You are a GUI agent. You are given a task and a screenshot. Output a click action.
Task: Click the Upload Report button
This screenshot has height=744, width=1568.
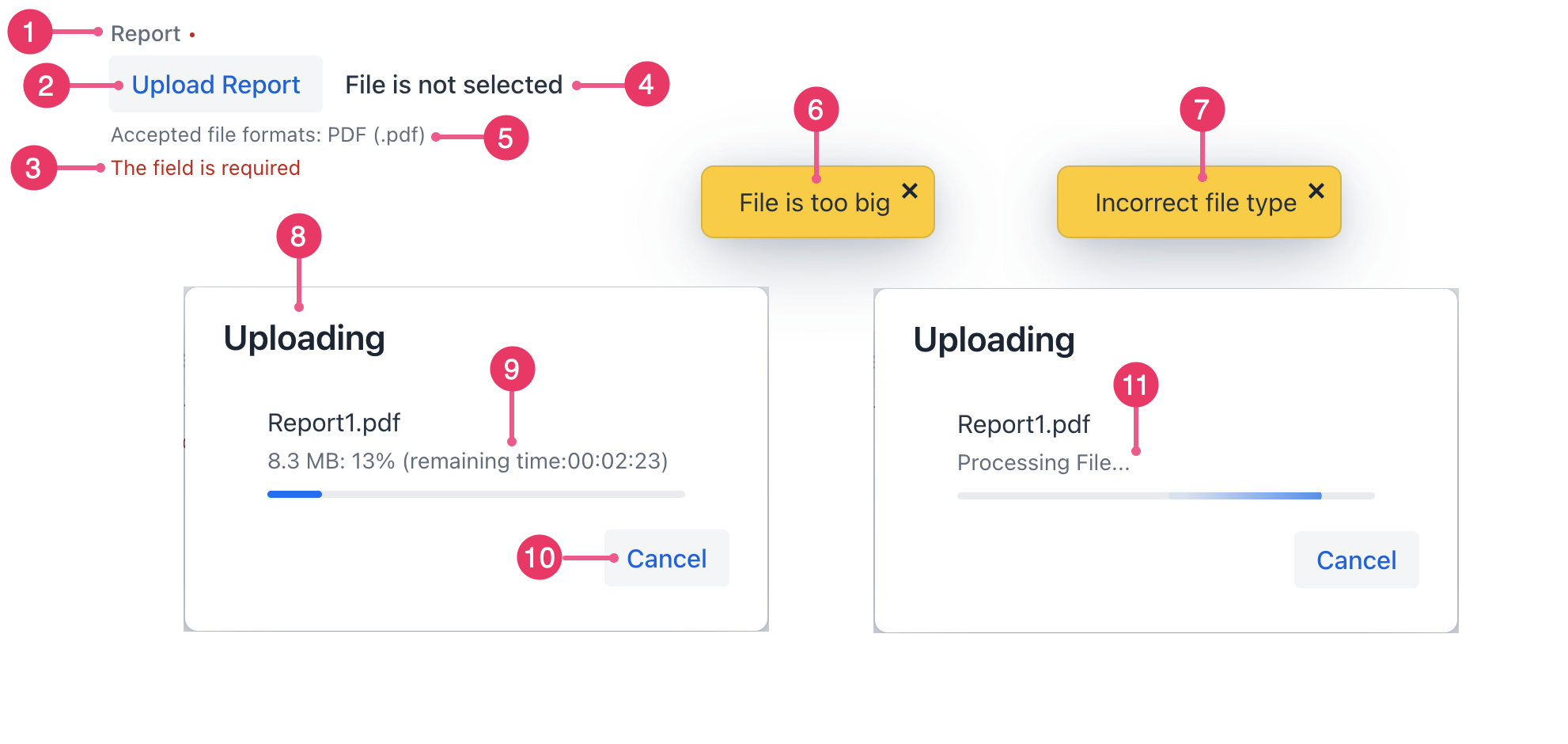coord(215,84)
